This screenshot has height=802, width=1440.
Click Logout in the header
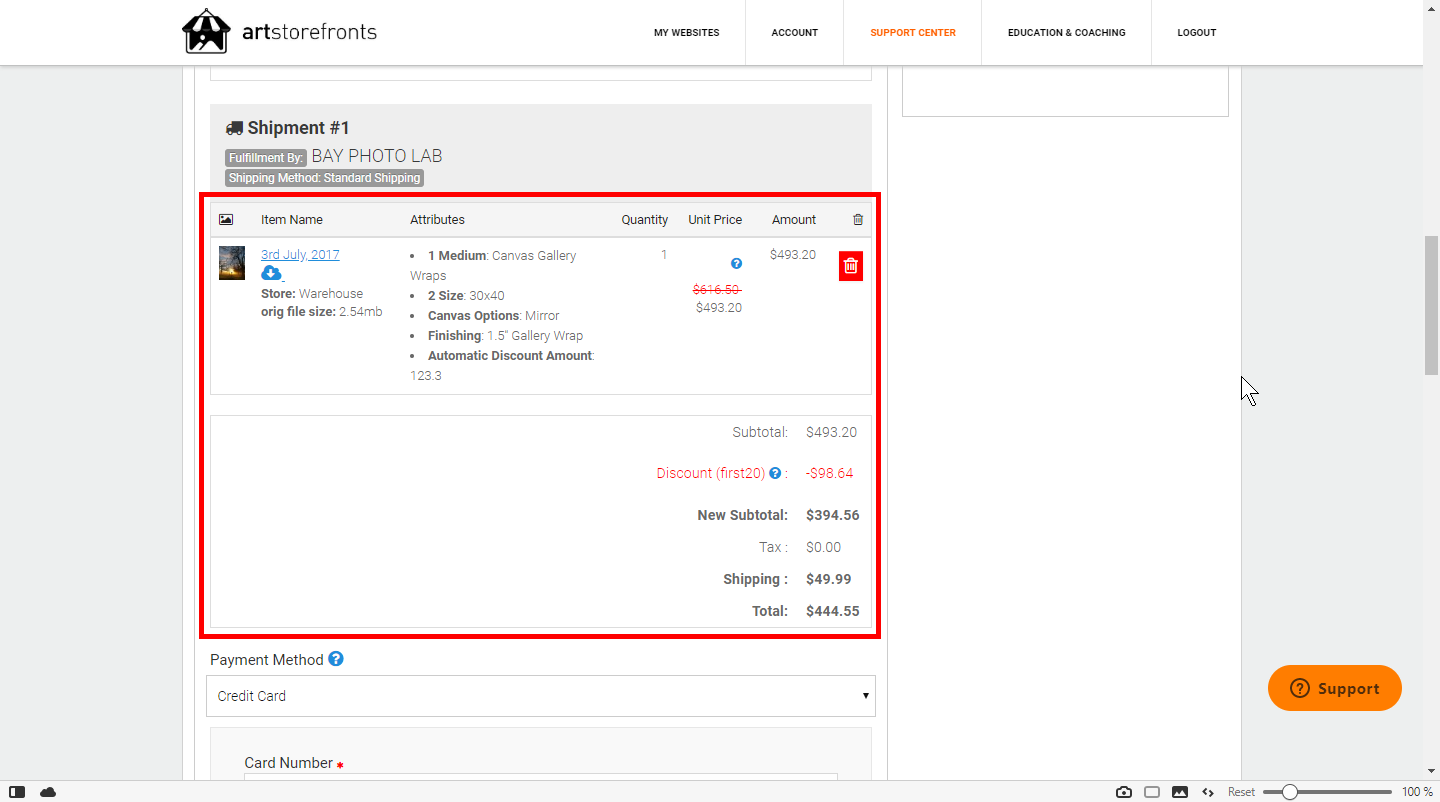[1196, 33]
